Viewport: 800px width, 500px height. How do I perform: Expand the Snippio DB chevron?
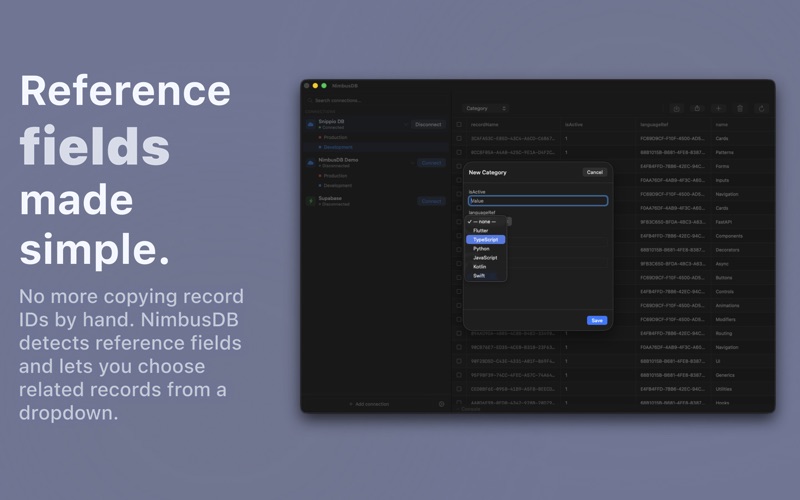pyautogui.click(x=407, y=124)
